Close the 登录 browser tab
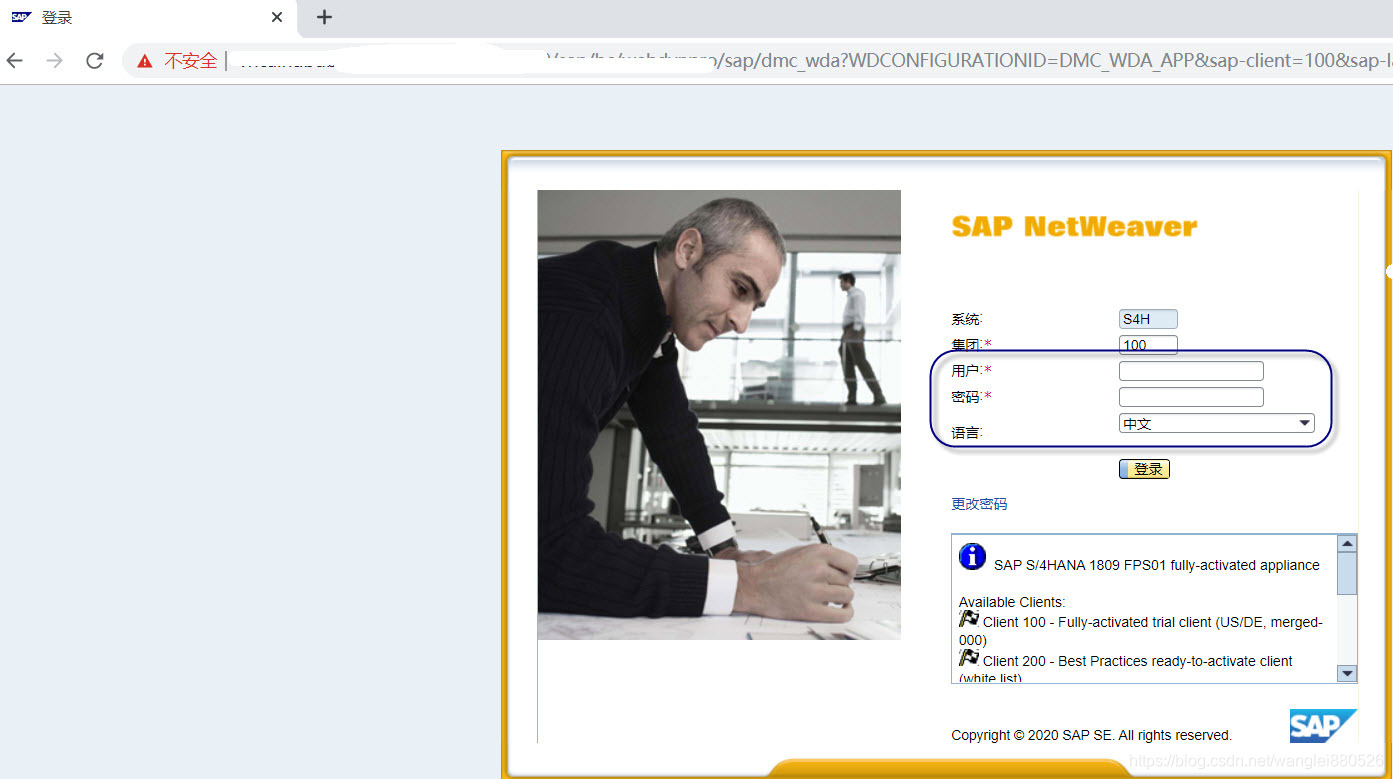This screenshot has width=1393, height=779. (277, 18)
